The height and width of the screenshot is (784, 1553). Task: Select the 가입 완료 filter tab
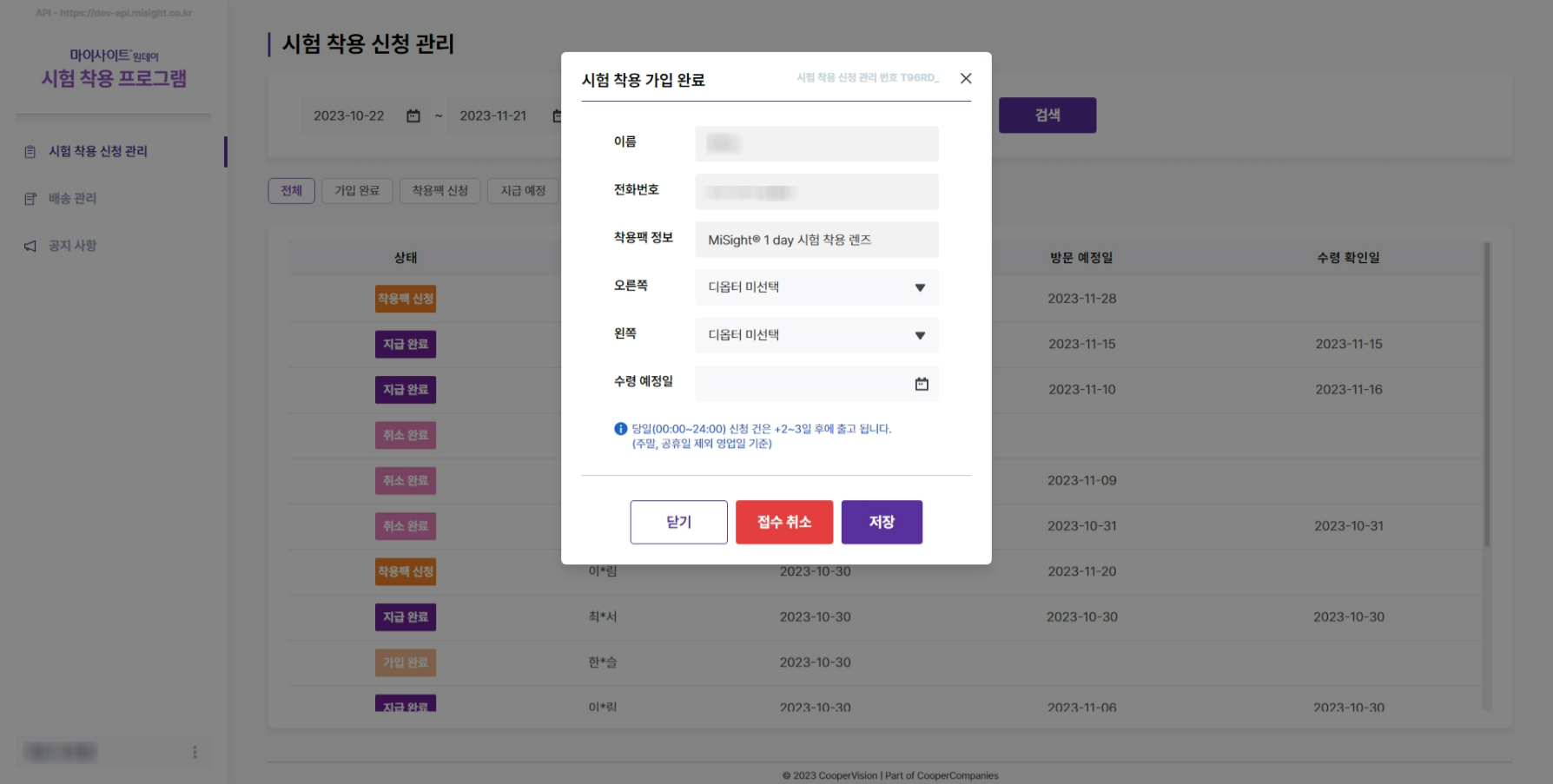(357, 191)
